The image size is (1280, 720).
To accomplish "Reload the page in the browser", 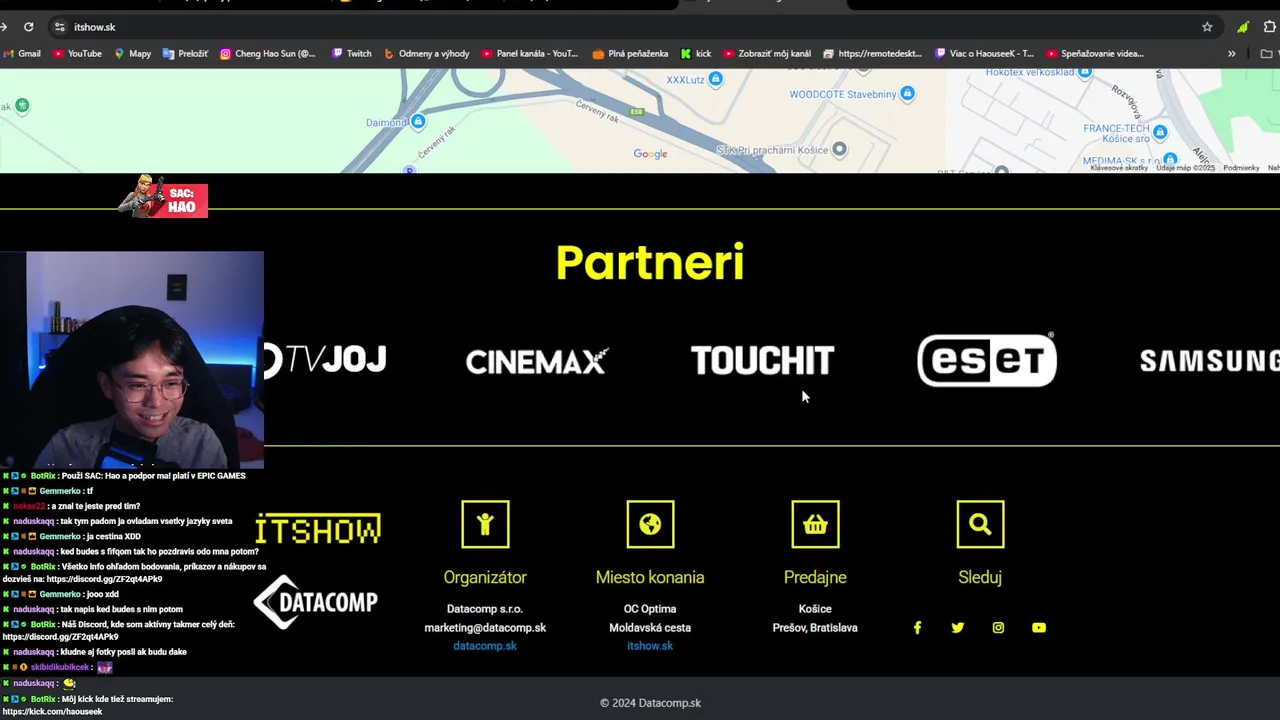I will click(28, 27).
